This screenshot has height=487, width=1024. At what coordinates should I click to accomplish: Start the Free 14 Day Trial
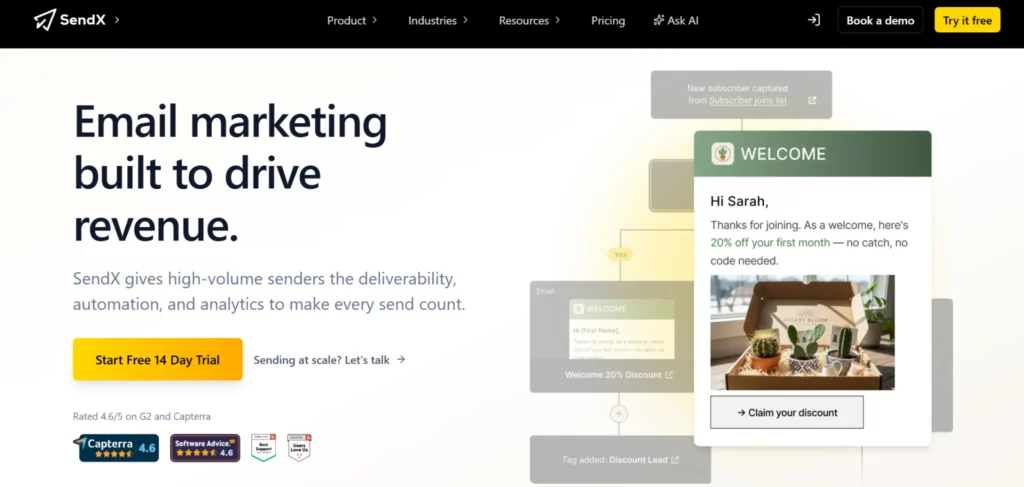click(x=157, y=359)
